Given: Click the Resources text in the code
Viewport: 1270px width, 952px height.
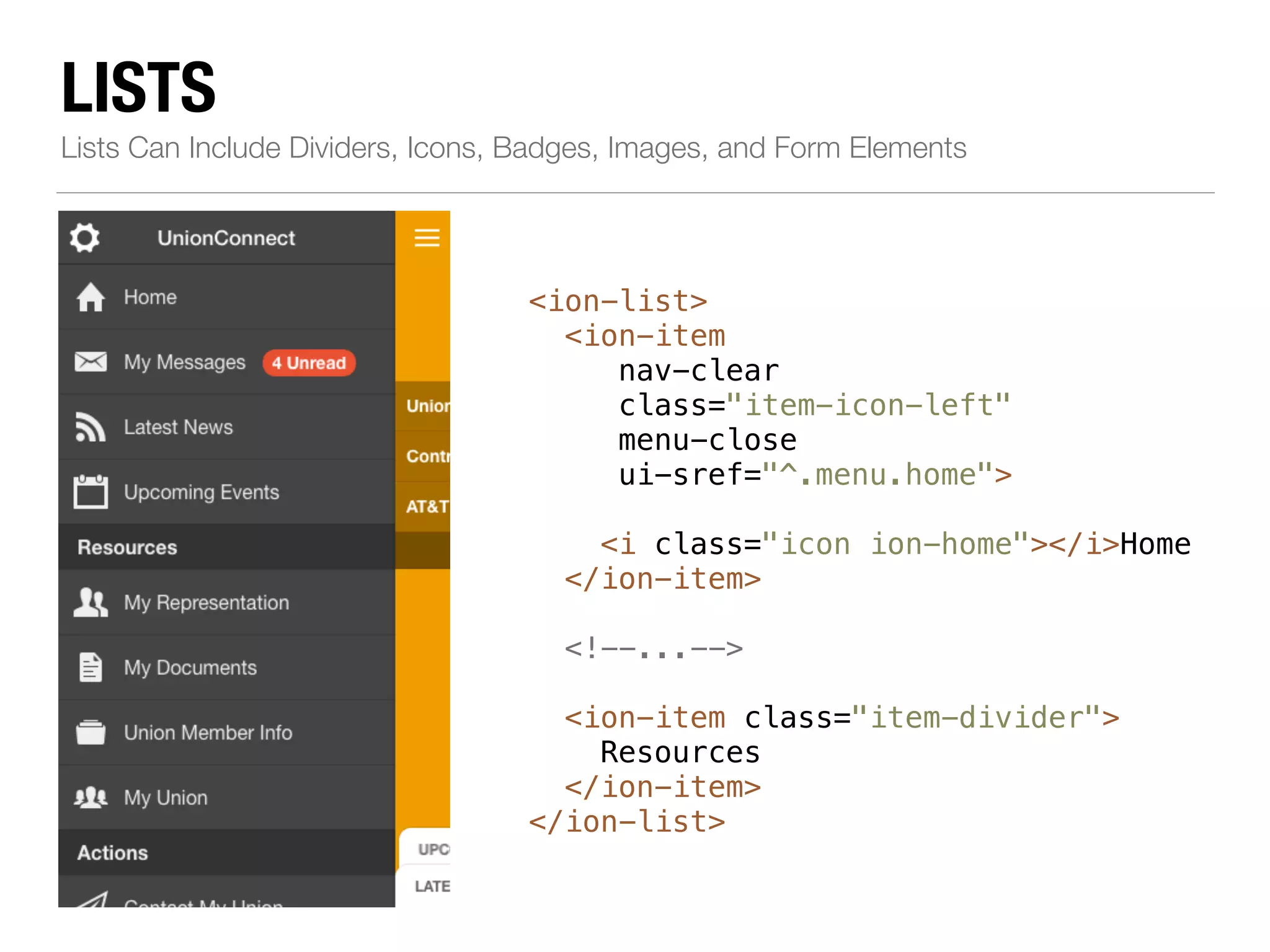Looking at the screenshot, I should click(x=680, y=752).
